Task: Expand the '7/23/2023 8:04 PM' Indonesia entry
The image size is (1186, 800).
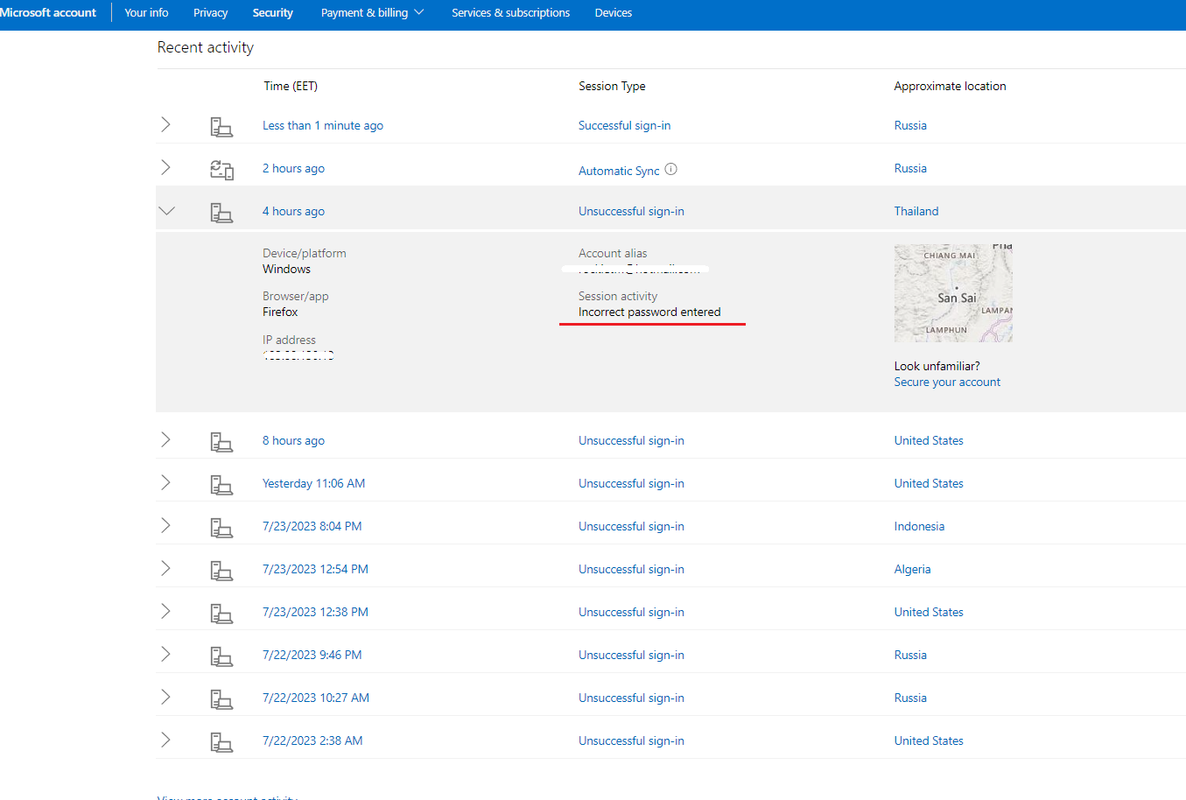Action: click(166, 526)
